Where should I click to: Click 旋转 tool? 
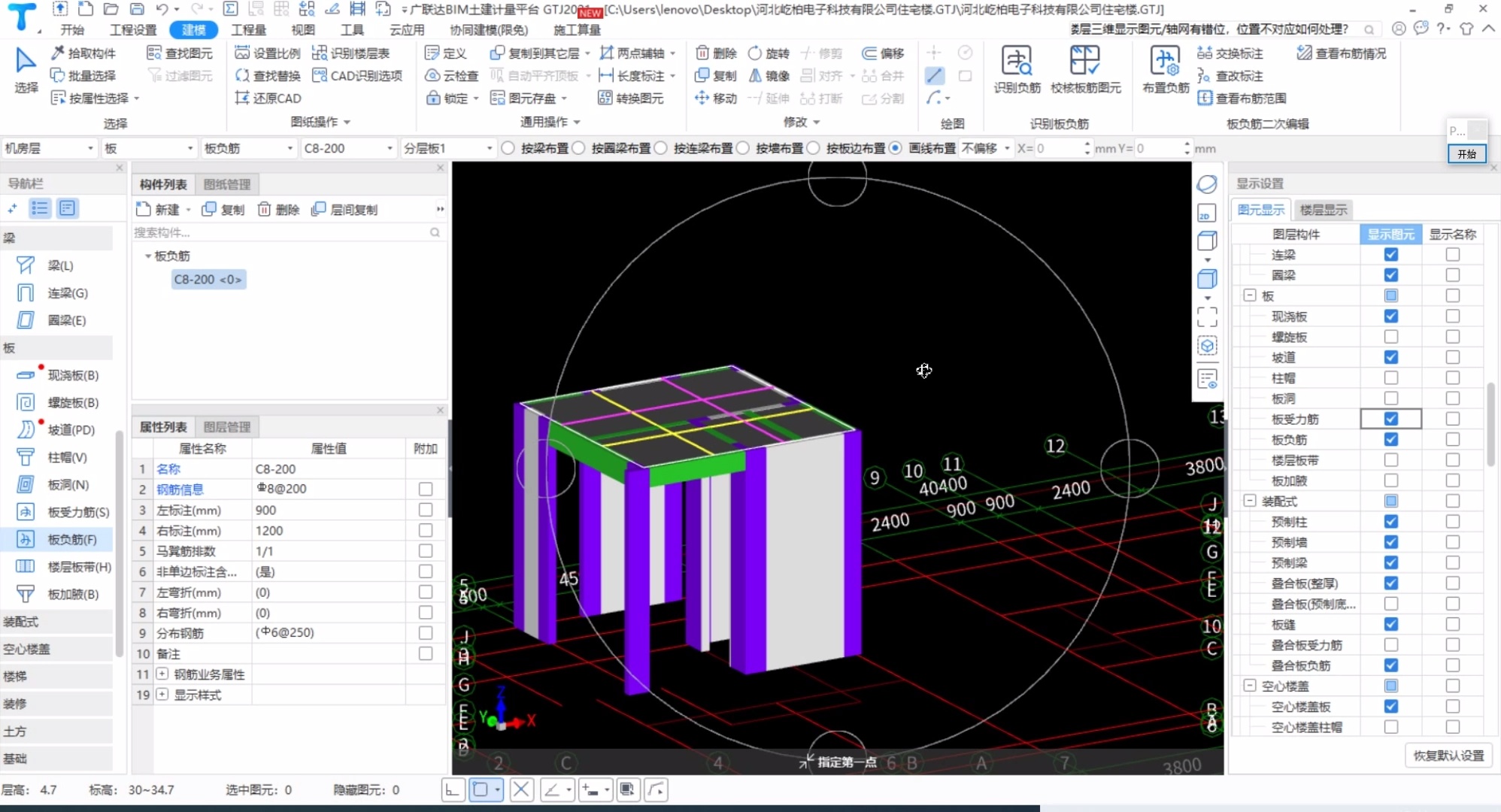(x=768, y=53)
